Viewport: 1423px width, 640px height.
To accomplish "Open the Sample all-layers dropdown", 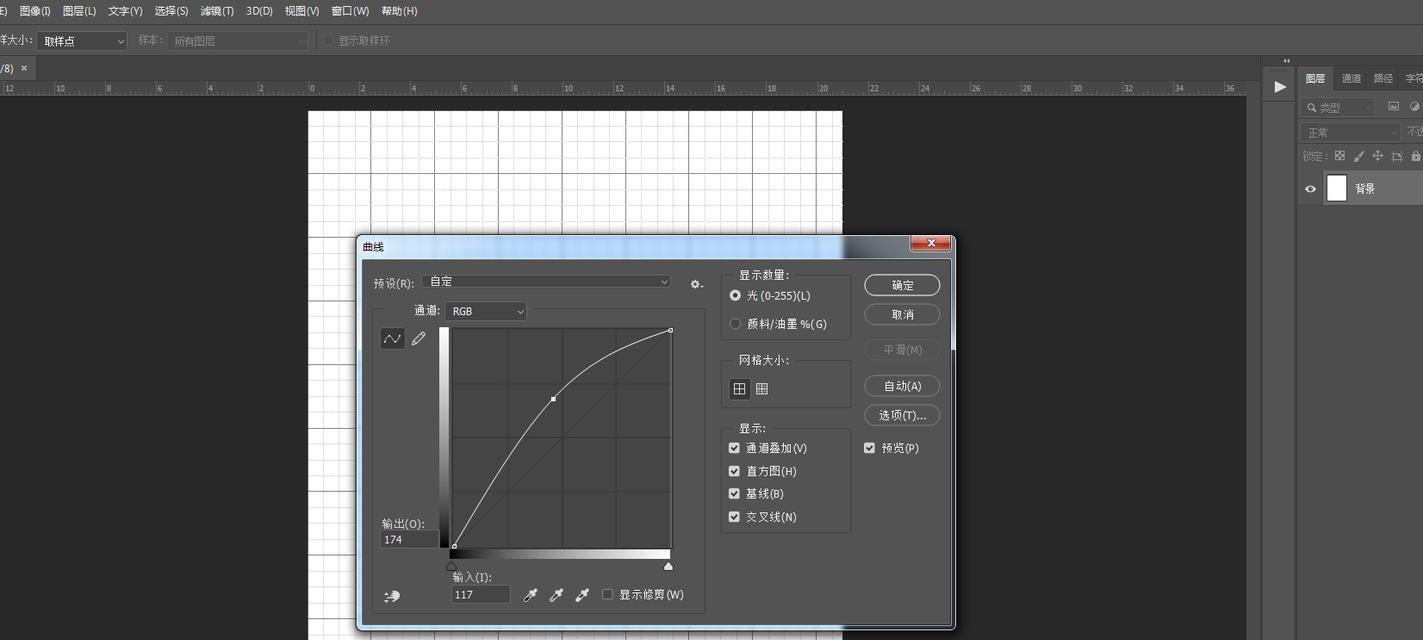I will coord(237,41).
